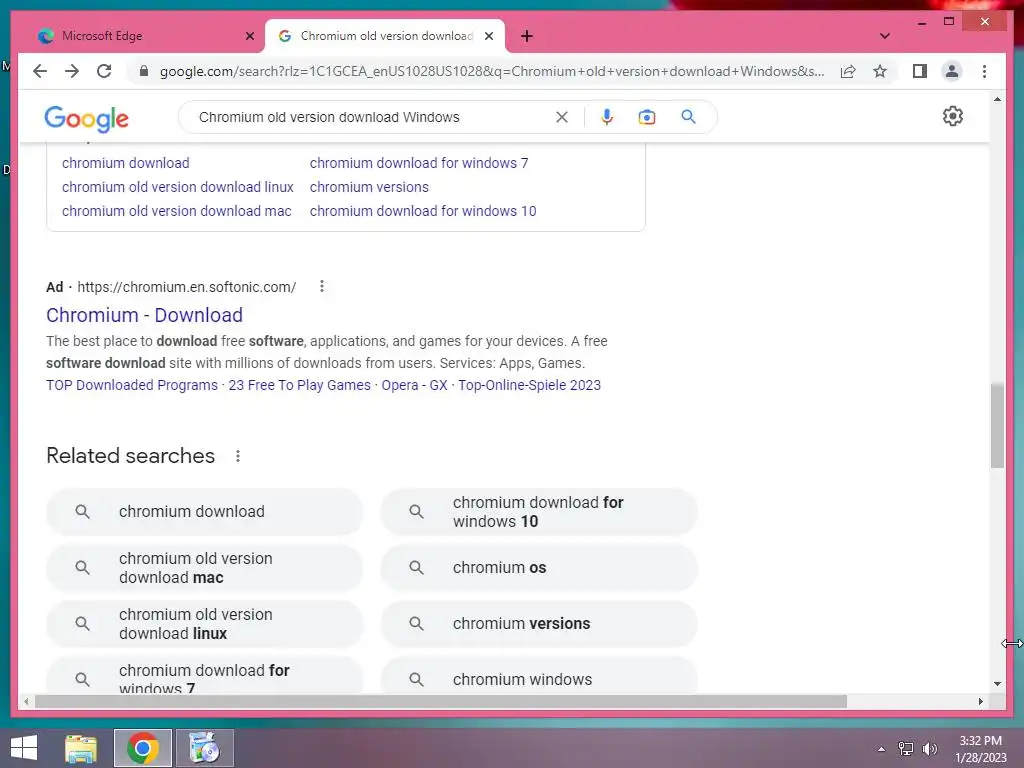
Task: Open 'chromium old version download linux' link
Action: coord(178,187)
